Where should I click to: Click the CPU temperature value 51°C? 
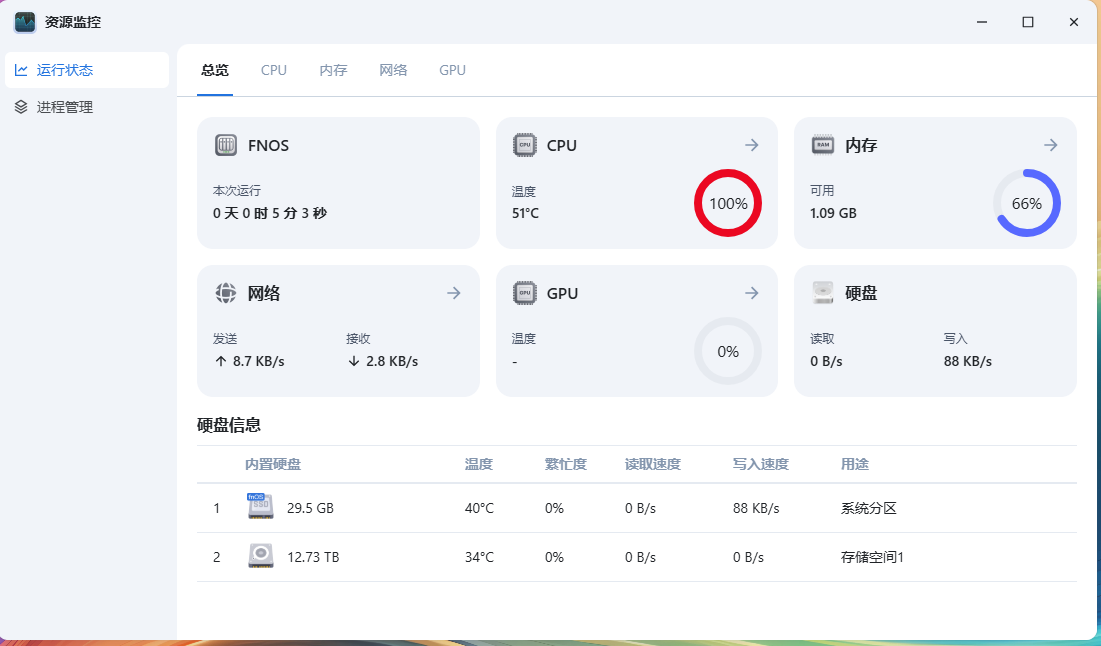[525, 213]
